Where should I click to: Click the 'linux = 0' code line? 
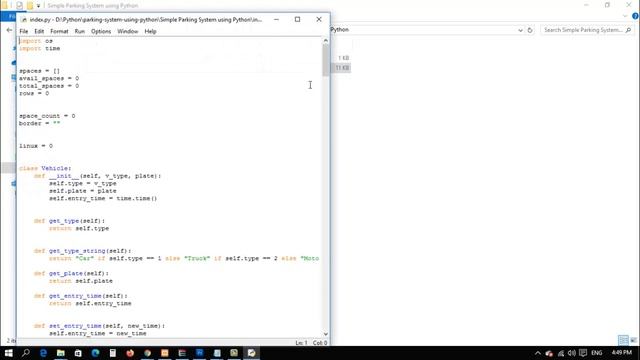click(x=36, y=146)
